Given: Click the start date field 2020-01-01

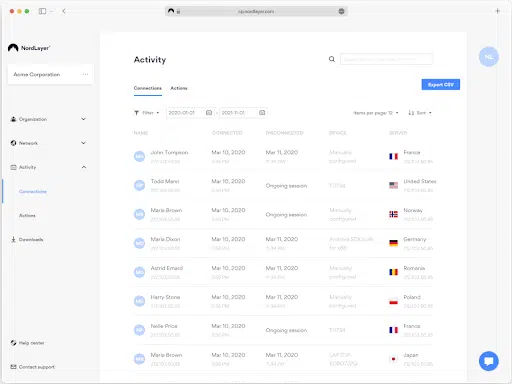Looking at the screenshot, I should [190, 113].
